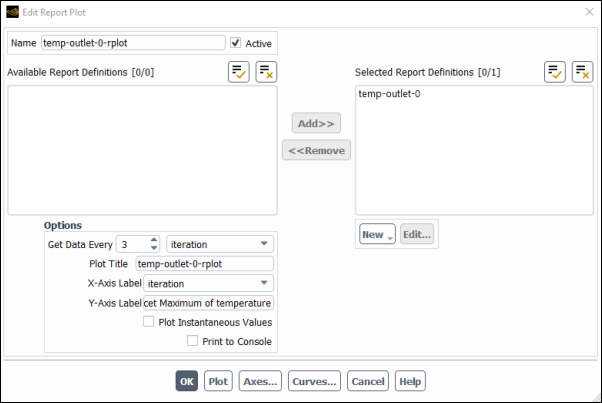Click the Plot button
Image resolution: width=602 pixels, height=403 pixels.
coord(218,381)
